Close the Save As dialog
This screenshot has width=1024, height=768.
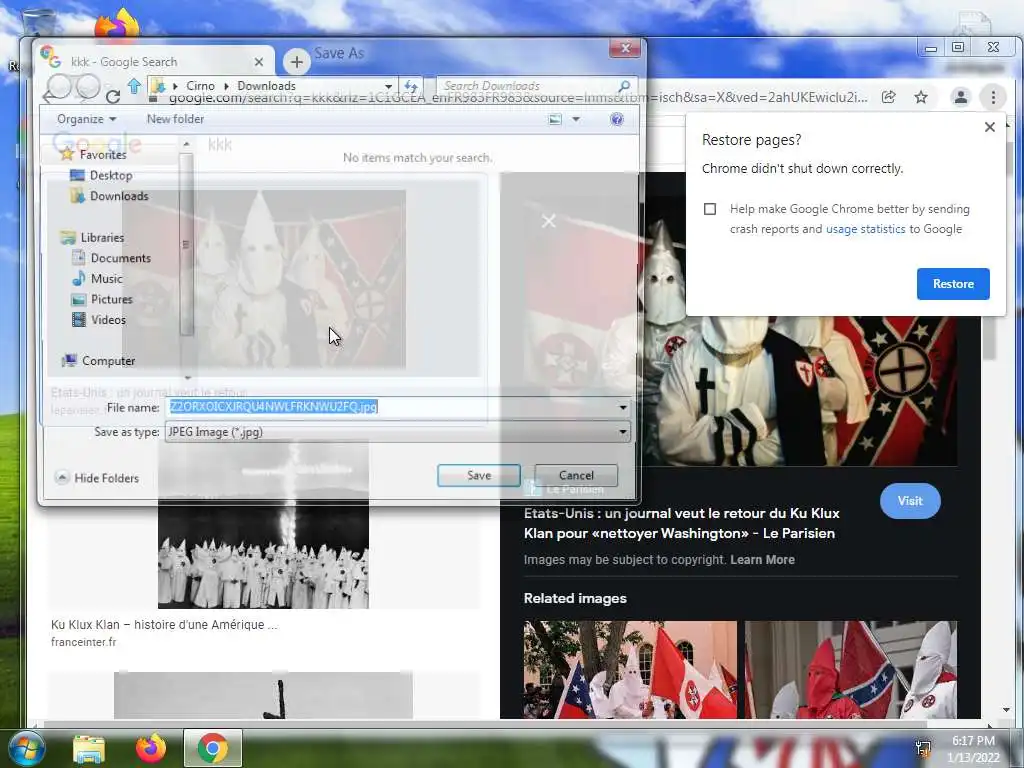click(x=625, y=48)
